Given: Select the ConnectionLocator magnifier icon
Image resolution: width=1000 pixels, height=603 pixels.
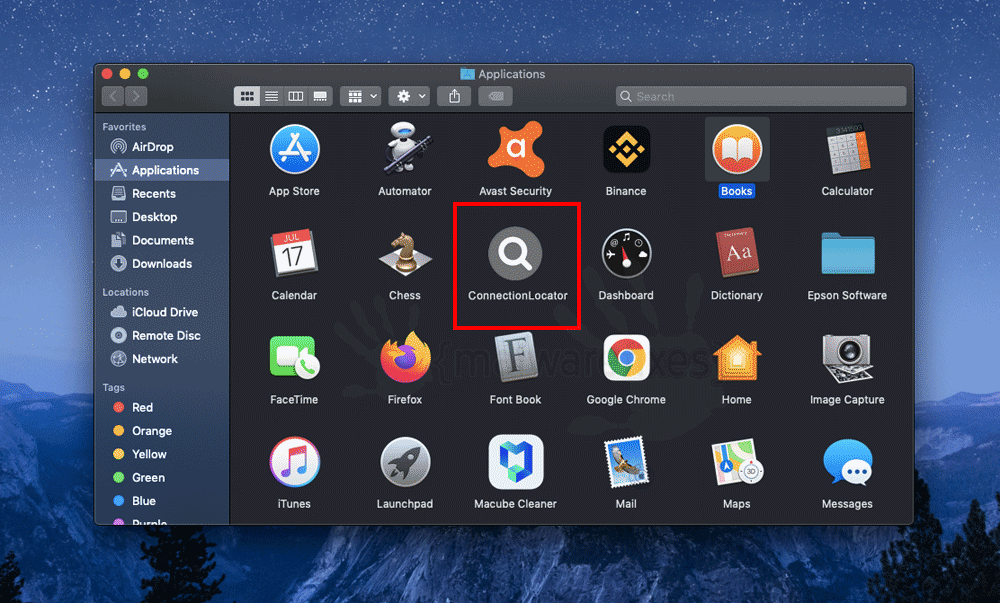Looking at the screenshot, I should click(515, 253).
